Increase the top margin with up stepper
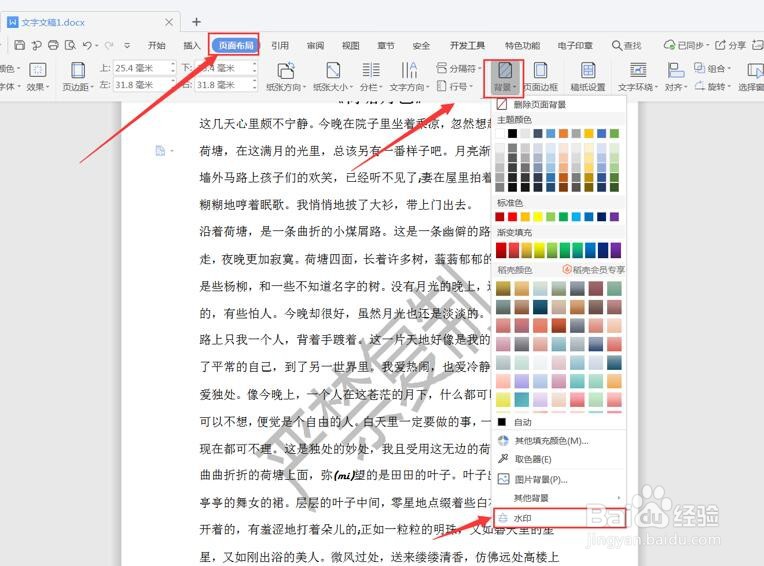The height and width of the screenshot is (566, 764). pyautogui.click(x=172, y=64)
